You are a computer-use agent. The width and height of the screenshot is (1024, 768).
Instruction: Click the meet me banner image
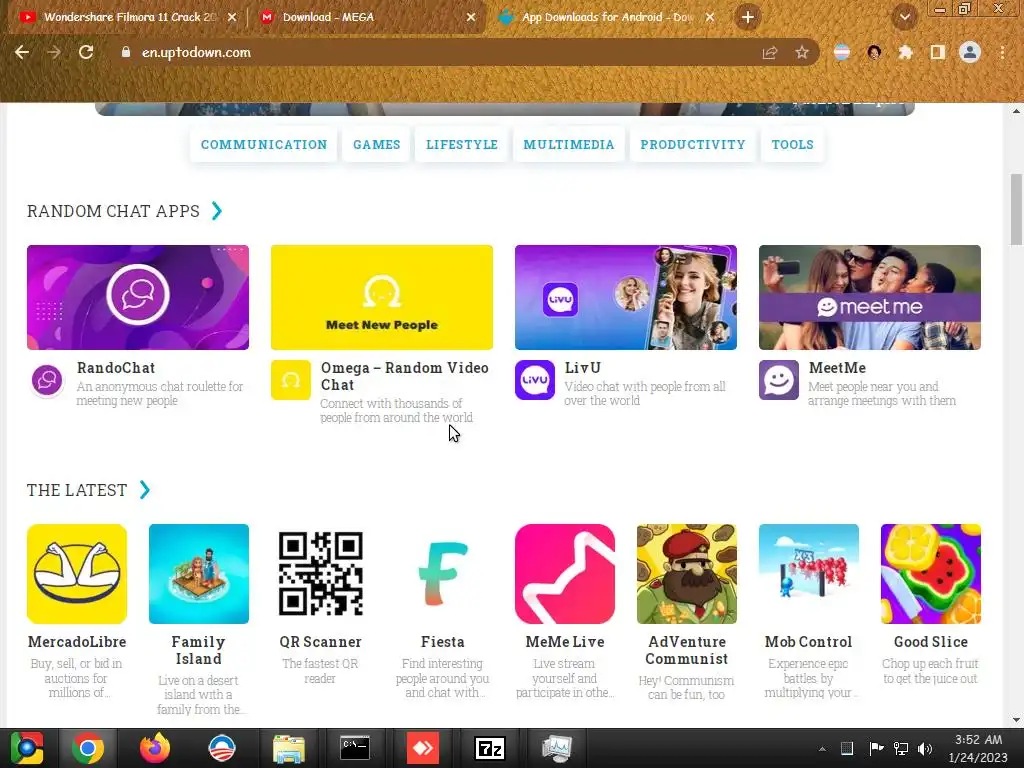[x=870, y=297]
